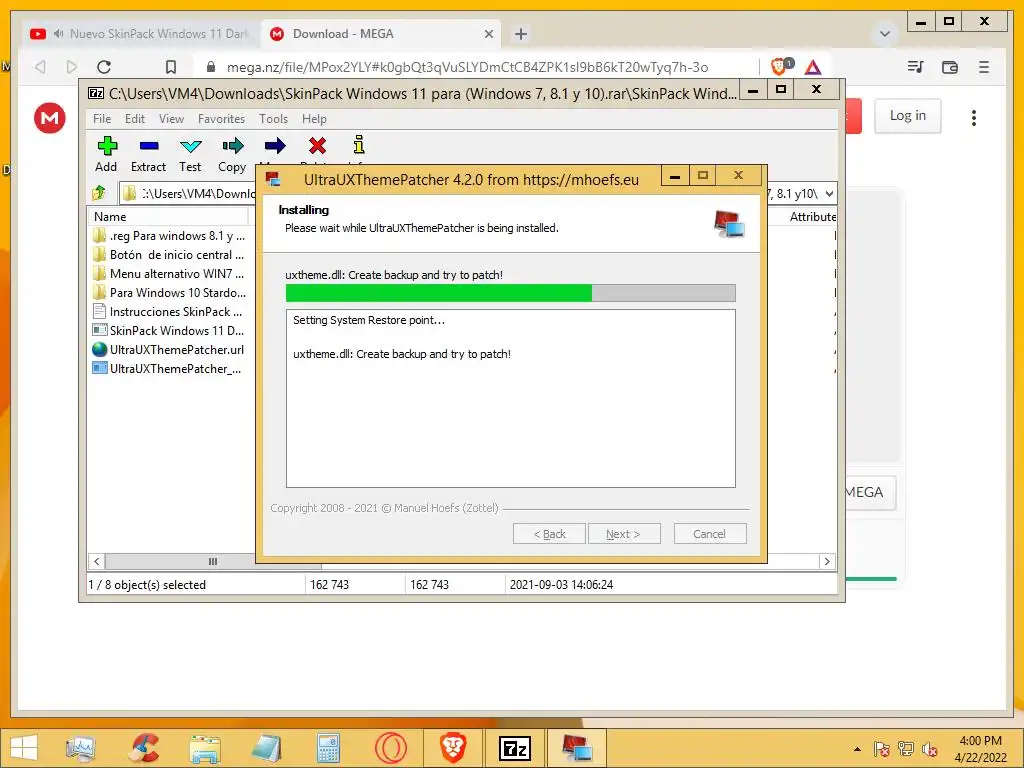
Task: Click the bookmark icon in Brave toolbar
Action: click(170, 67)
